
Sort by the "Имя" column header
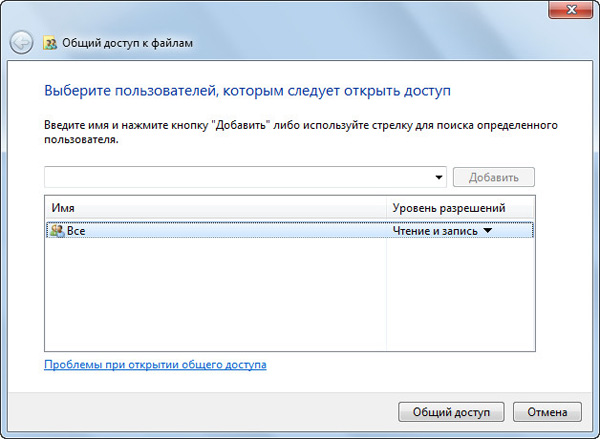[x=215, y=207]
